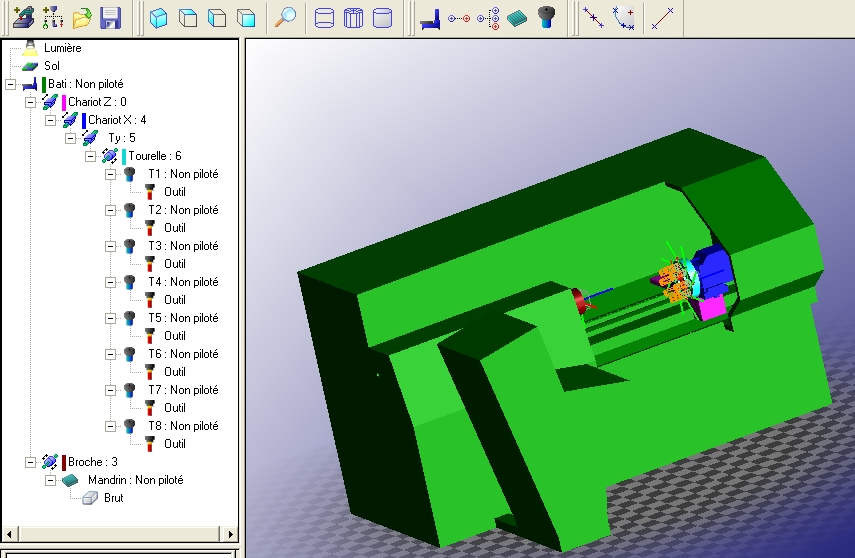855x558 pixels.
Task: Select the isometric solid cube view
Action: tap(159, 18)
